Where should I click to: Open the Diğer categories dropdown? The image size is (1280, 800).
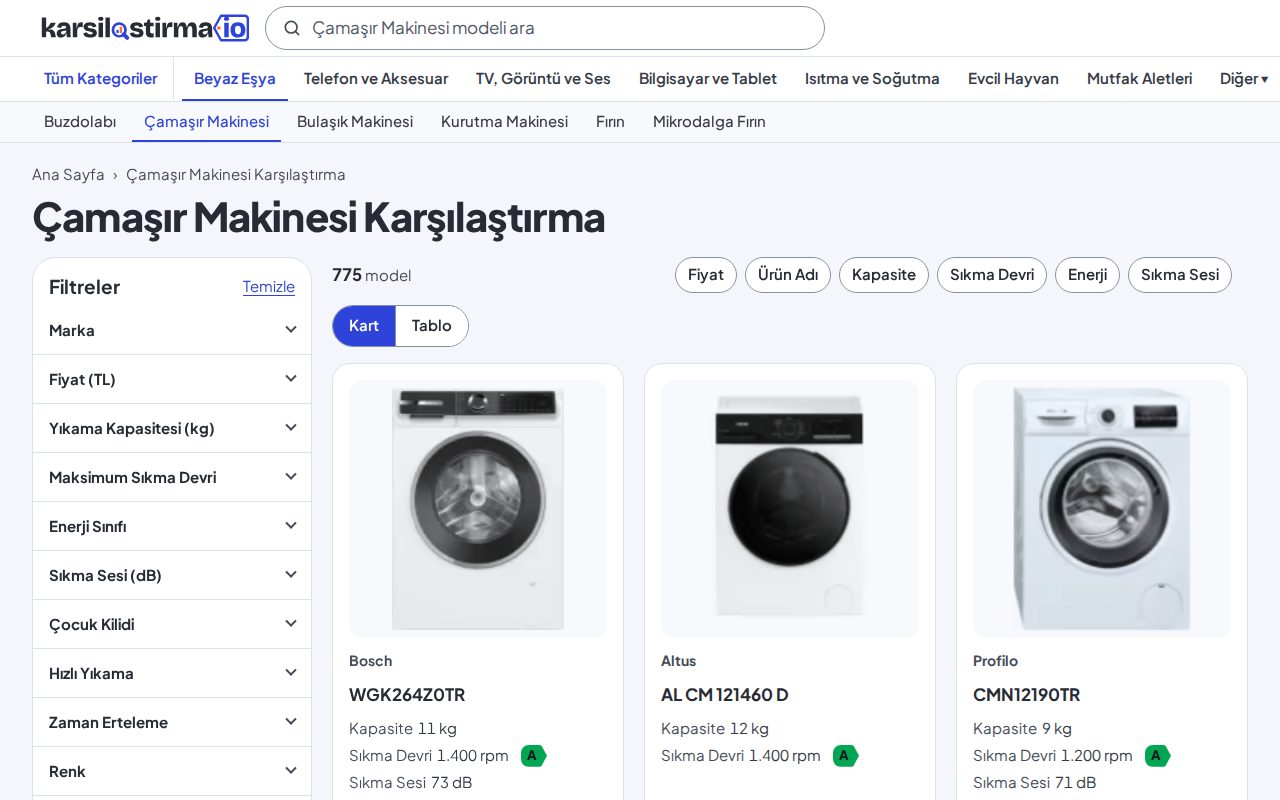coord(1244,78)
